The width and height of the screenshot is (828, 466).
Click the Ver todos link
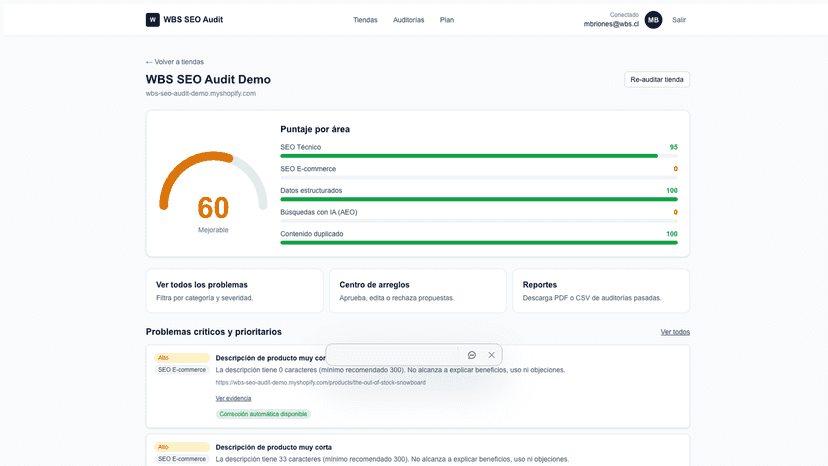tap(675, 332)
